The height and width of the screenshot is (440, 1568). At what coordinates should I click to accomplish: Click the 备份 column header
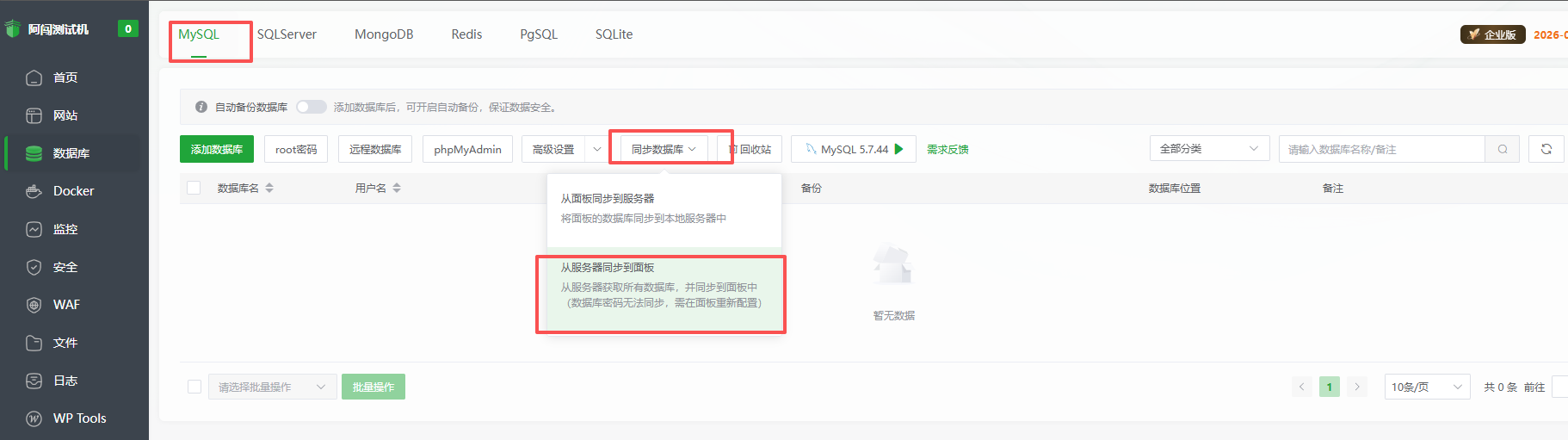(812, 188)
